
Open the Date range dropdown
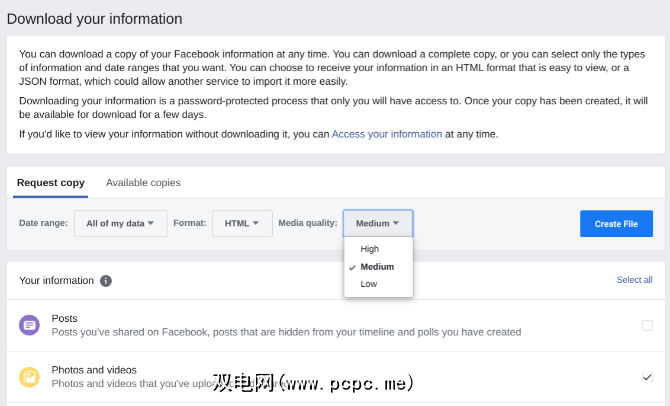(120, 223)
